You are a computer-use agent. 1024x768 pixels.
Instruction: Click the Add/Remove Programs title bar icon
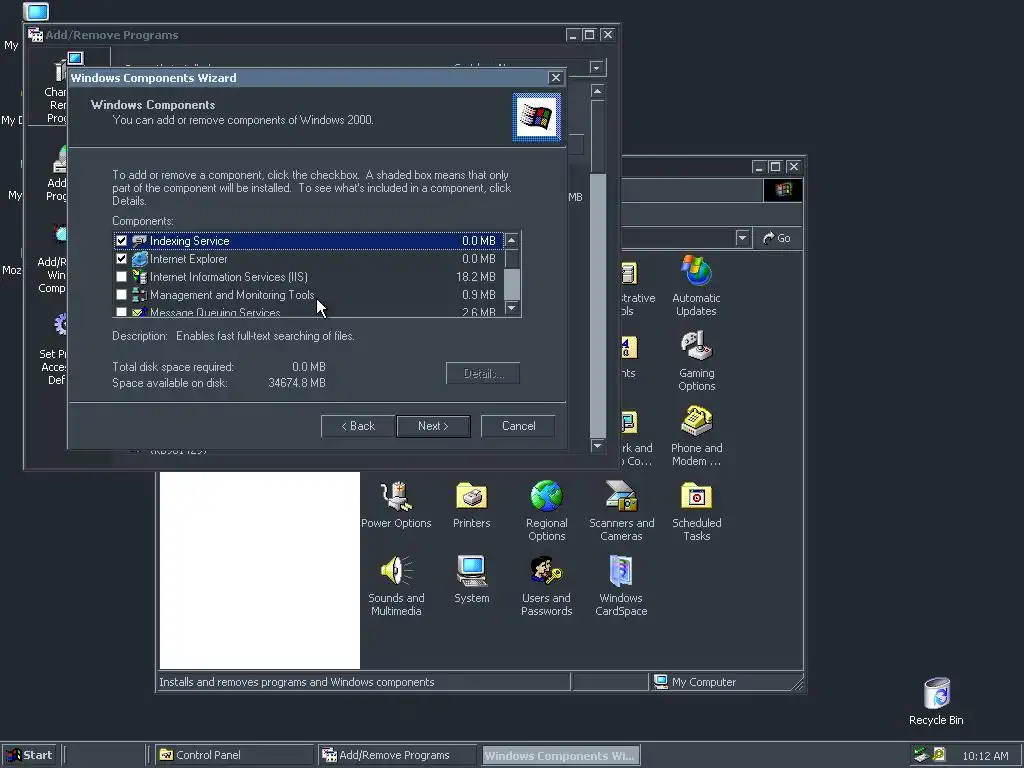35,35
